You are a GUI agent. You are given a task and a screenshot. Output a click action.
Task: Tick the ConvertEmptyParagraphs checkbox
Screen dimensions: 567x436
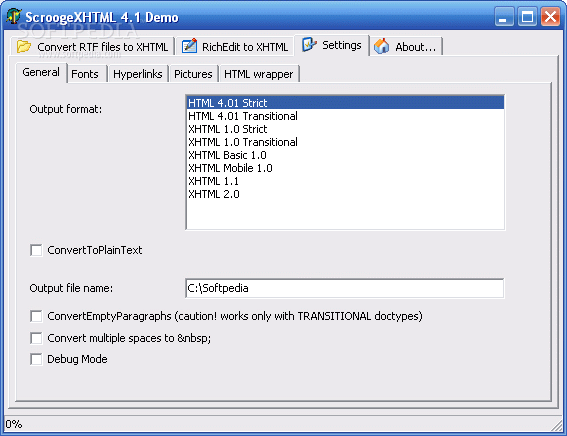click(36, 316)
